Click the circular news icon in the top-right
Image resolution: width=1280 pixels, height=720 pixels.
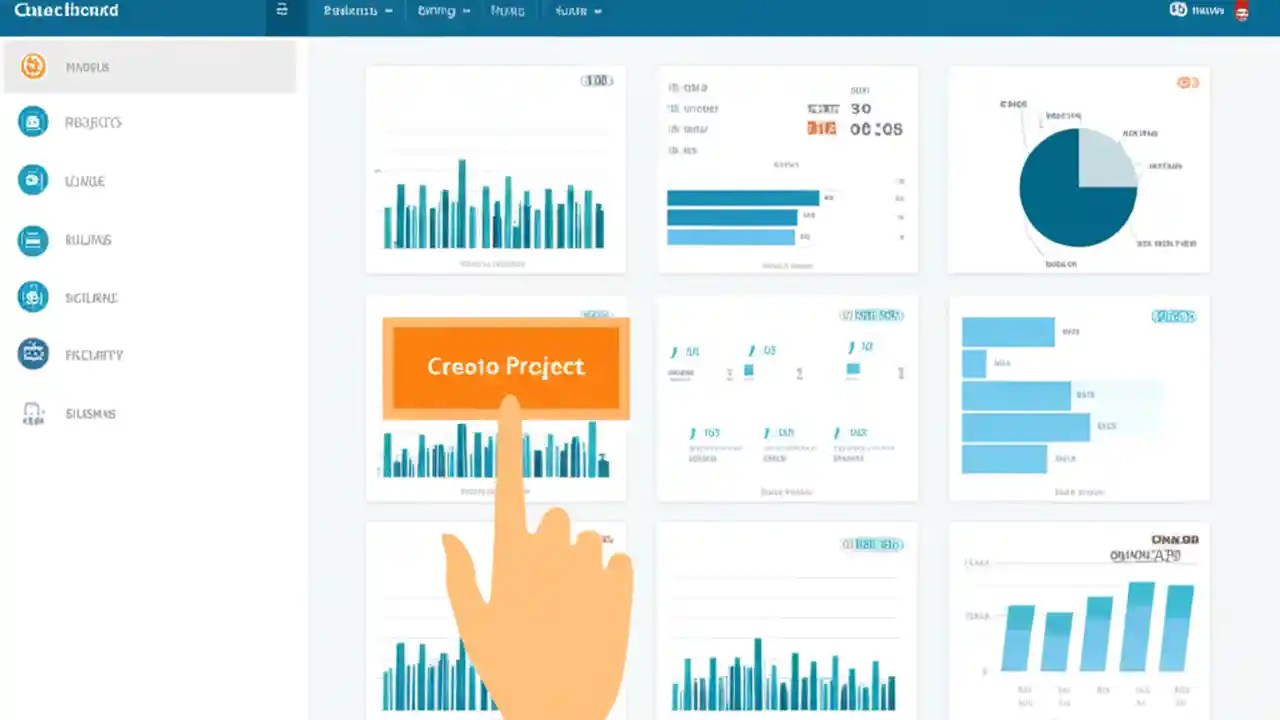[1178, 10]
